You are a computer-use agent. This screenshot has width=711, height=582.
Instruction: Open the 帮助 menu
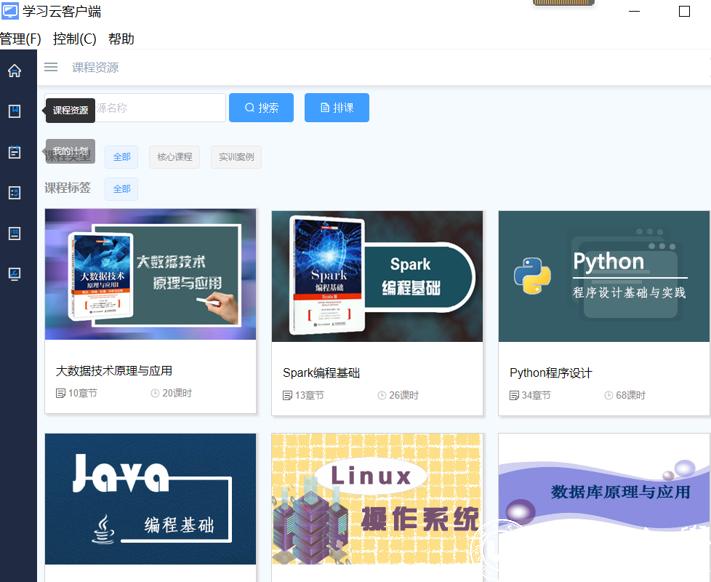click(x=121, y=39)
